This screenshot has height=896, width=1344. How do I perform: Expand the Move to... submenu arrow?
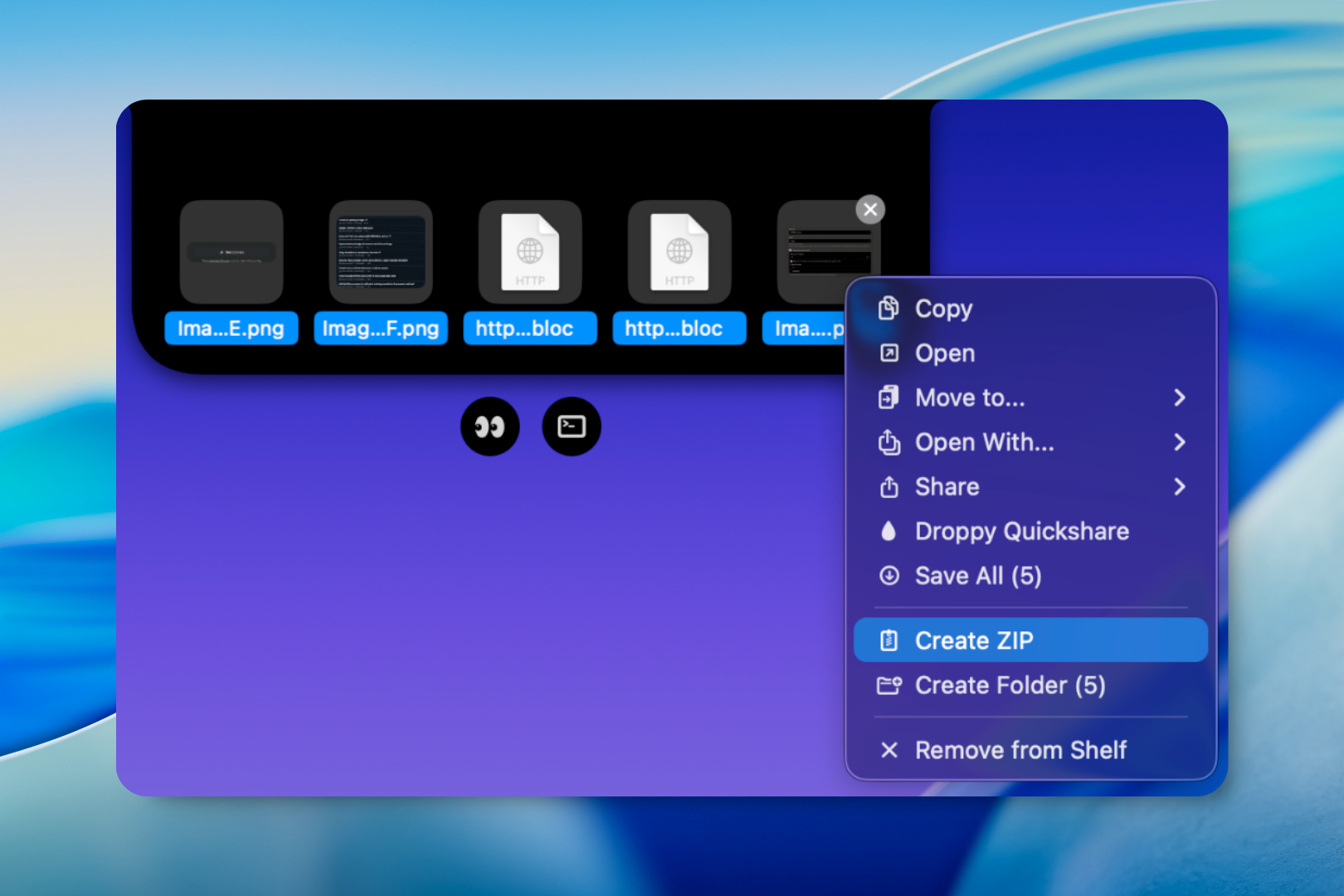click(x=1179, y=398)
